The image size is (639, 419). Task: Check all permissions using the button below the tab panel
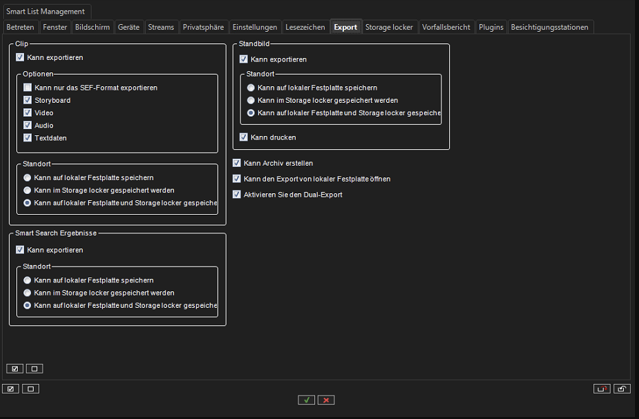(x=11, y=388)
